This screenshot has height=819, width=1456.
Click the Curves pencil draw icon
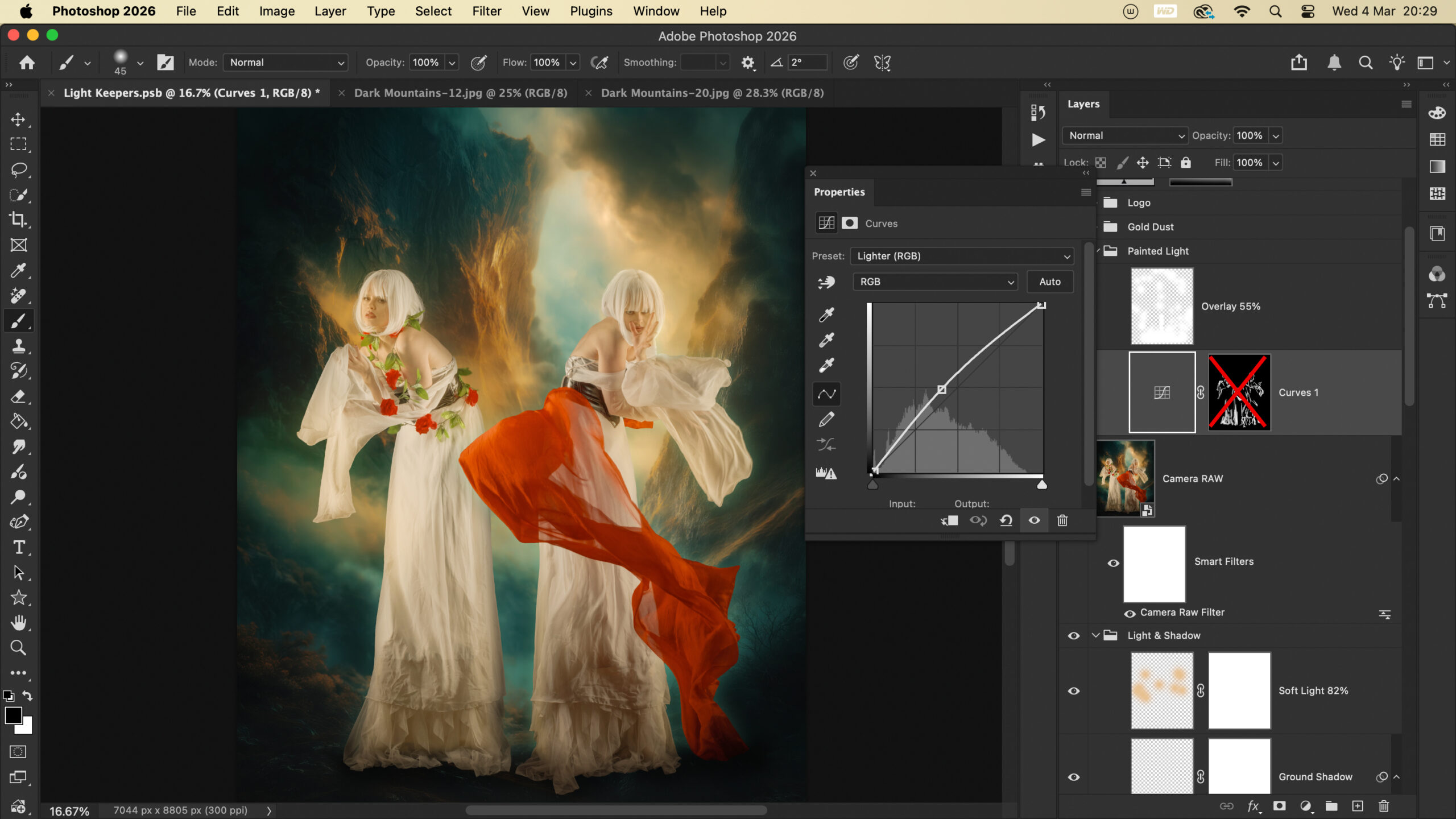point(826,420)
